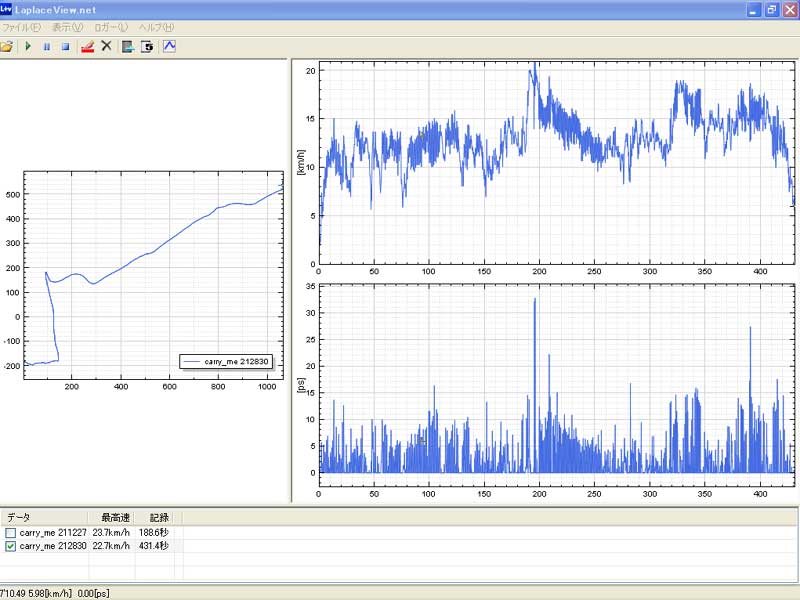Click the speed peak near 200 seconds

[534, 65]
